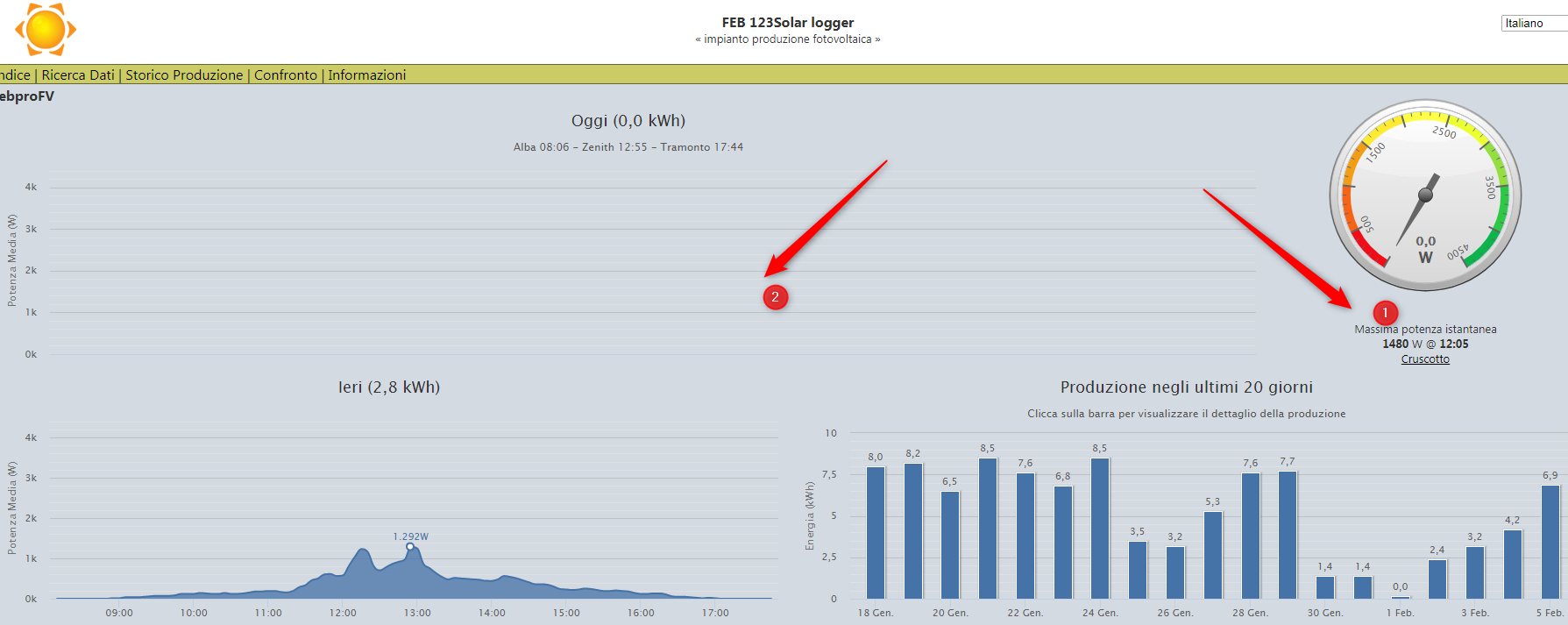Viewport: 1568px width, 625px height.
Task: Click the 0,0 W gauge reading
Action: pyautogui.click(x=1426, y=249)
